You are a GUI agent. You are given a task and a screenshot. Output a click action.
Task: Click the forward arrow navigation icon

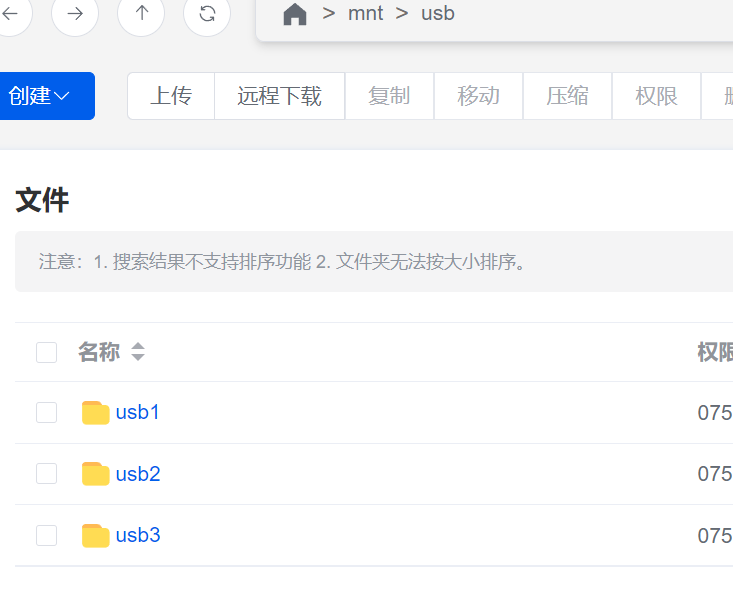[75, 13]
